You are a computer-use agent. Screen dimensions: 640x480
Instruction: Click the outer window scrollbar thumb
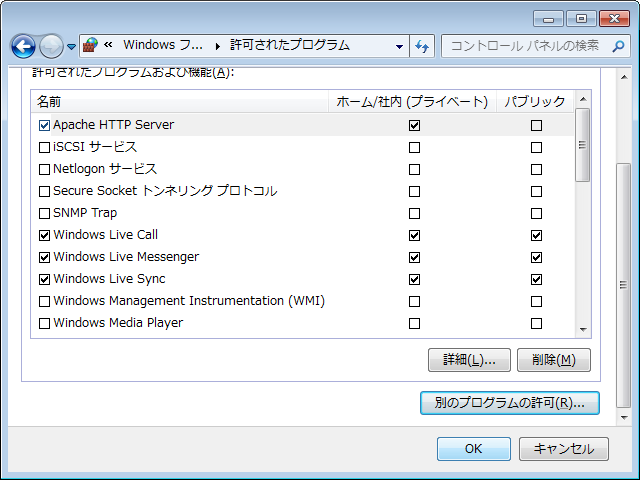(623, 285)
